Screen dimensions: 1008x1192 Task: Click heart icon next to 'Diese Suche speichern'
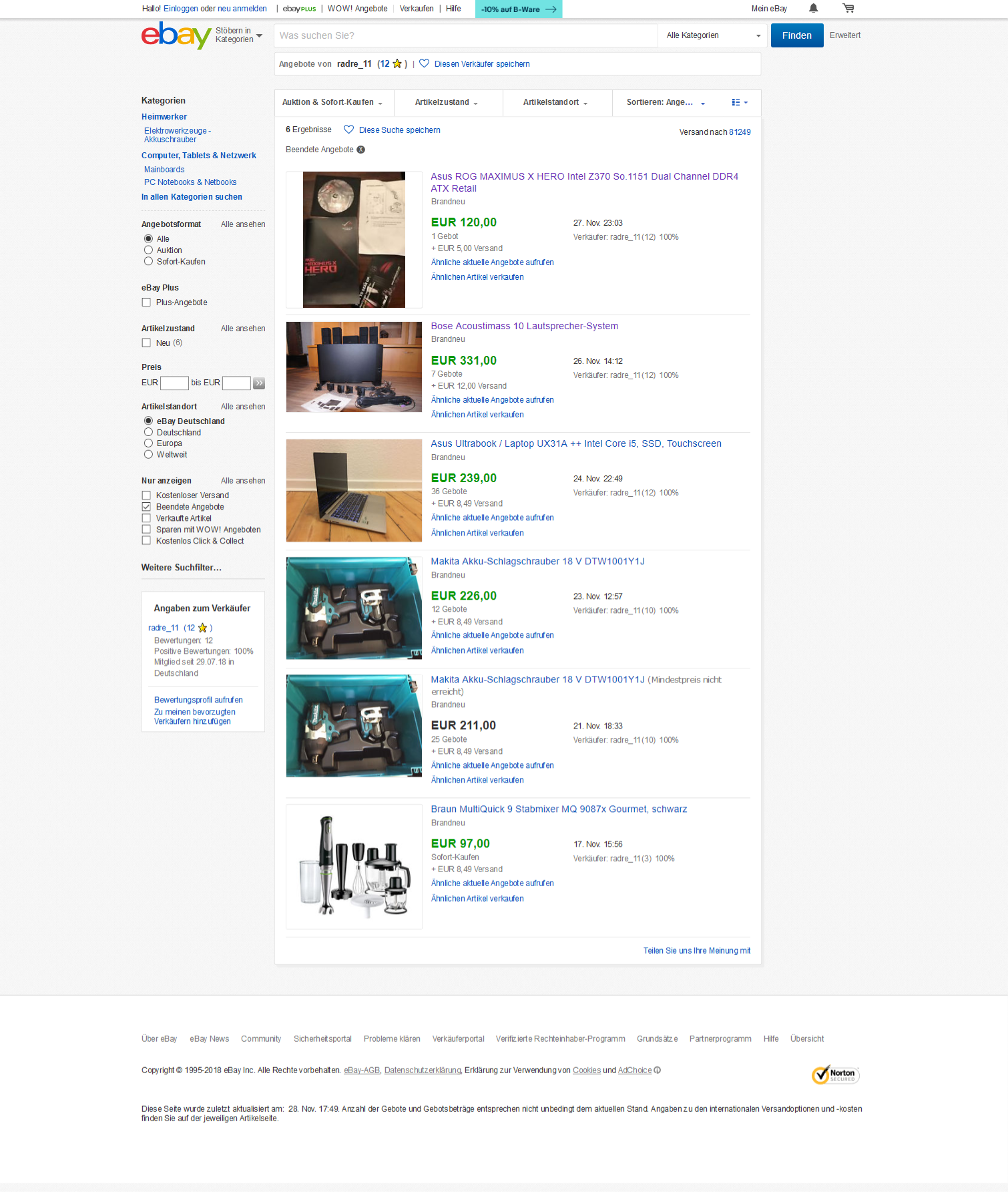click(348, 130)
